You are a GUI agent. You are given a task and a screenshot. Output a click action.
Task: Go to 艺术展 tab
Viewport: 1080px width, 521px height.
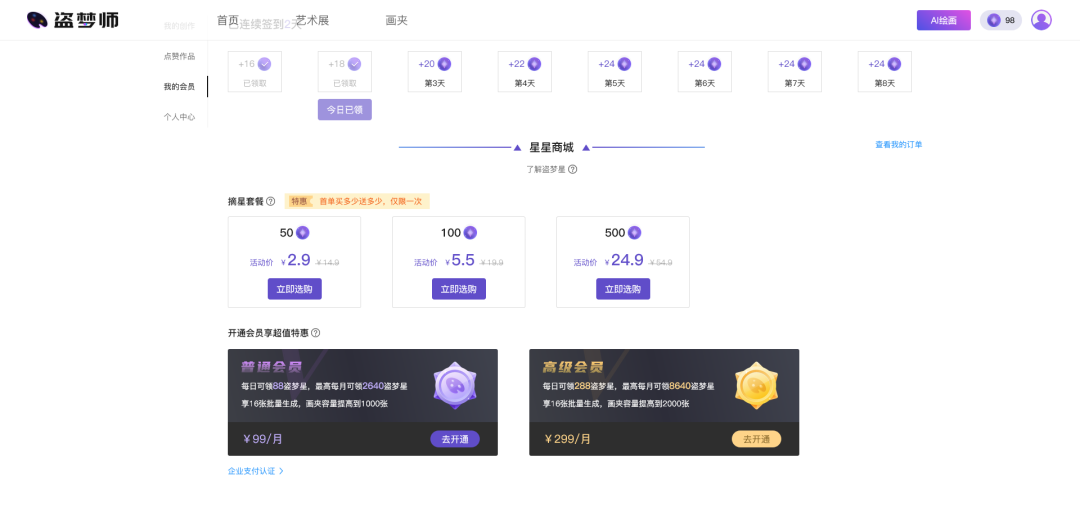pos(312,20)
